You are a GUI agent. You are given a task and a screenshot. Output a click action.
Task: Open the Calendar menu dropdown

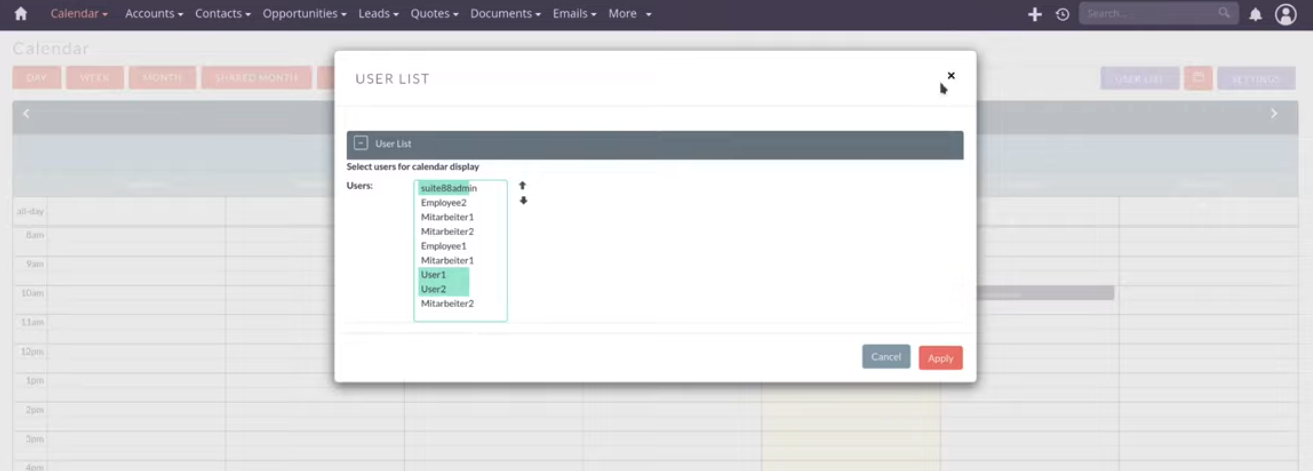(x=79, y=14)
